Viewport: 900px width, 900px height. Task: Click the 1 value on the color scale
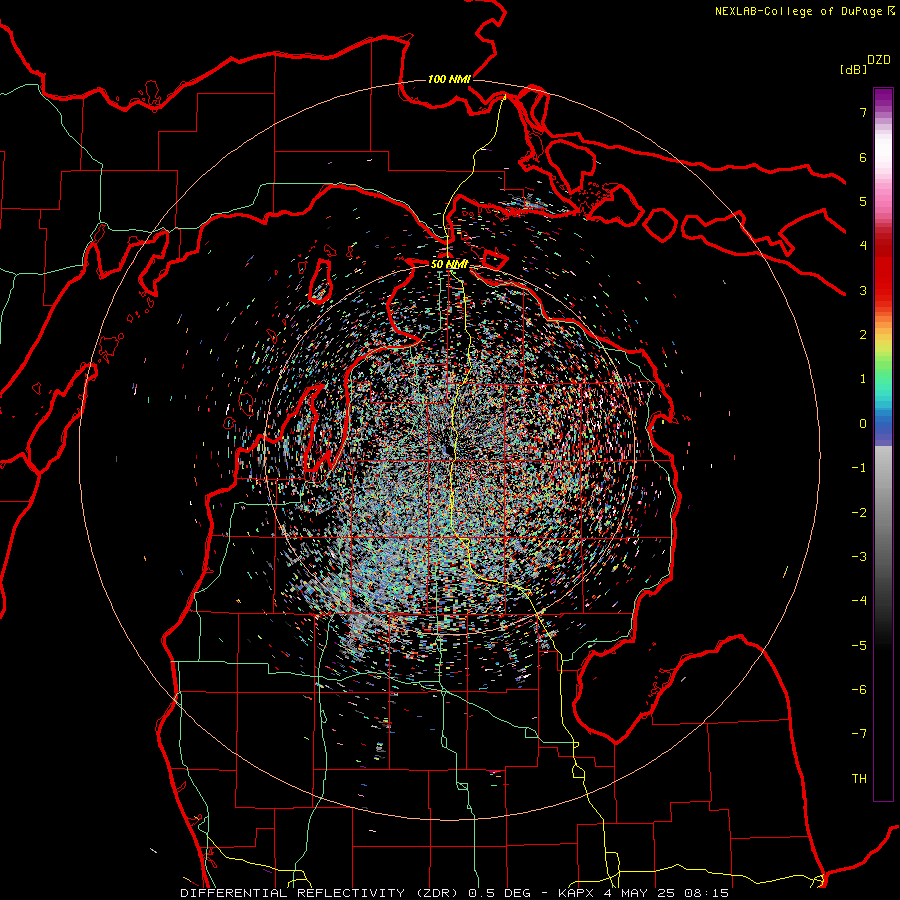click(863, 379)
